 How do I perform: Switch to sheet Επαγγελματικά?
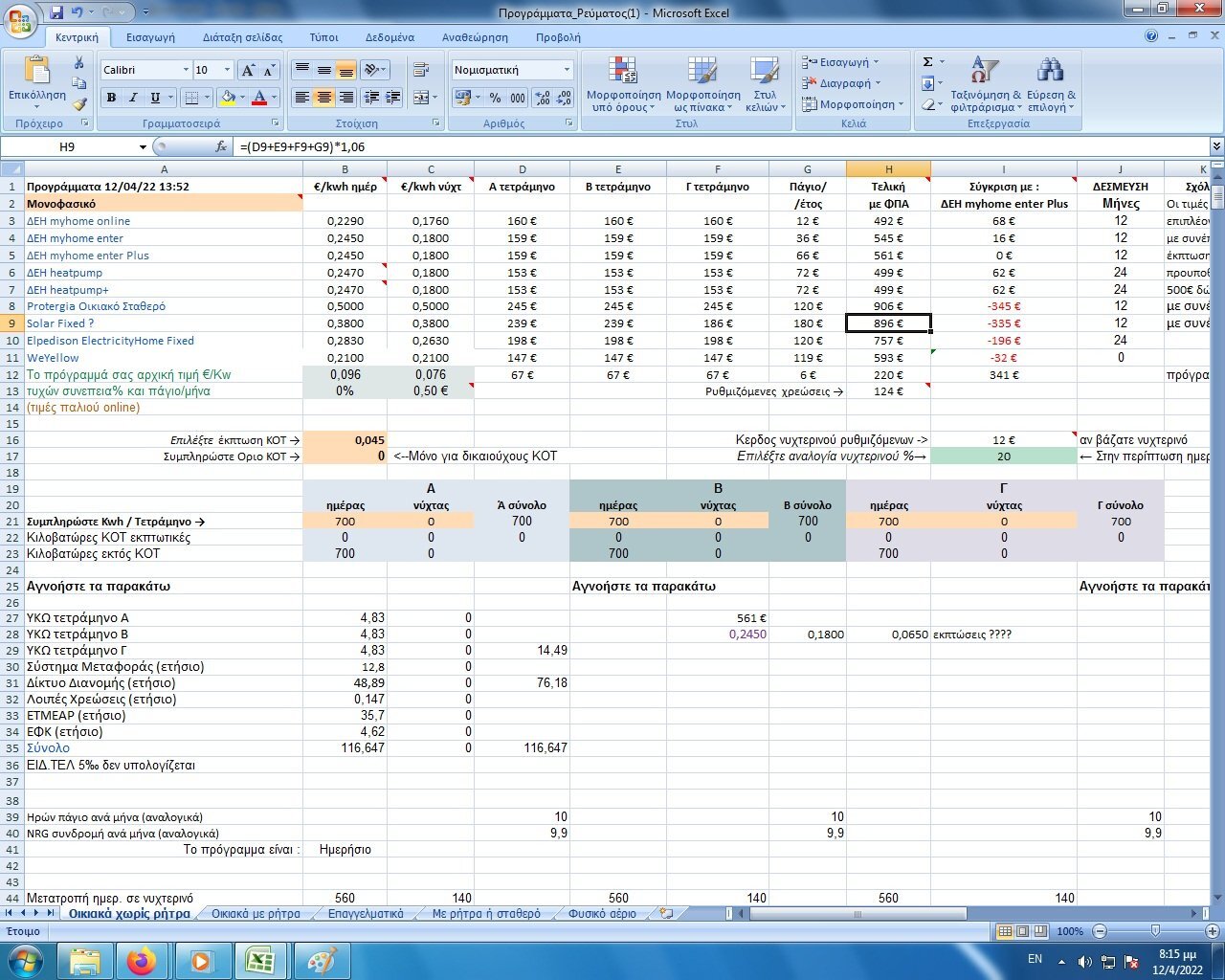pyautogui.click(x=366, y=914)
